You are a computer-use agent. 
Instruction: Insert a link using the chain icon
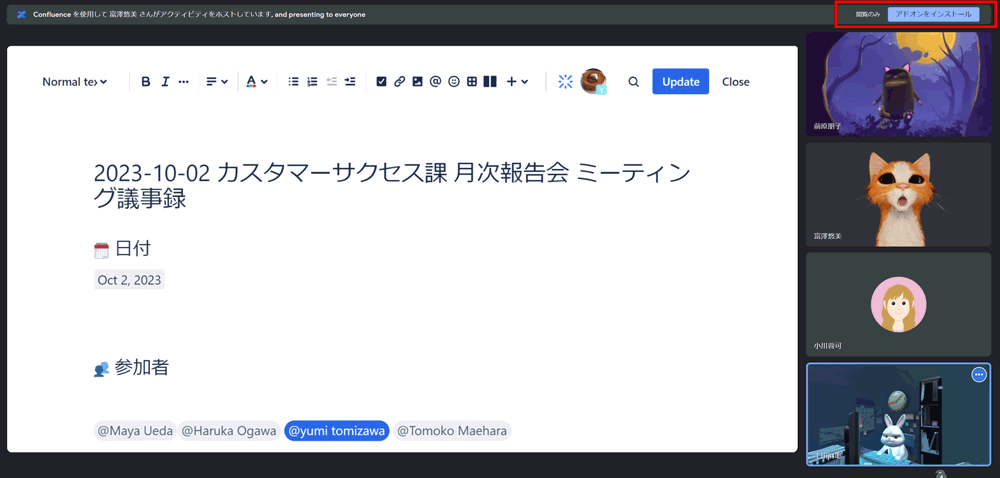[x=399, y=82]
